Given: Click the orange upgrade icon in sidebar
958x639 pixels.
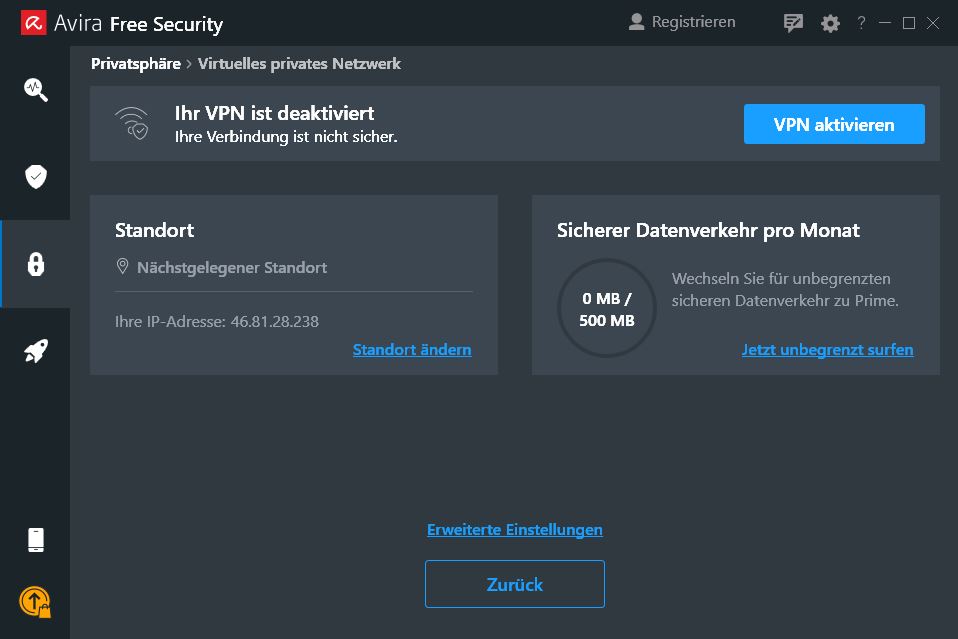Looking at the screenshot, I should (x=35, y=602).
